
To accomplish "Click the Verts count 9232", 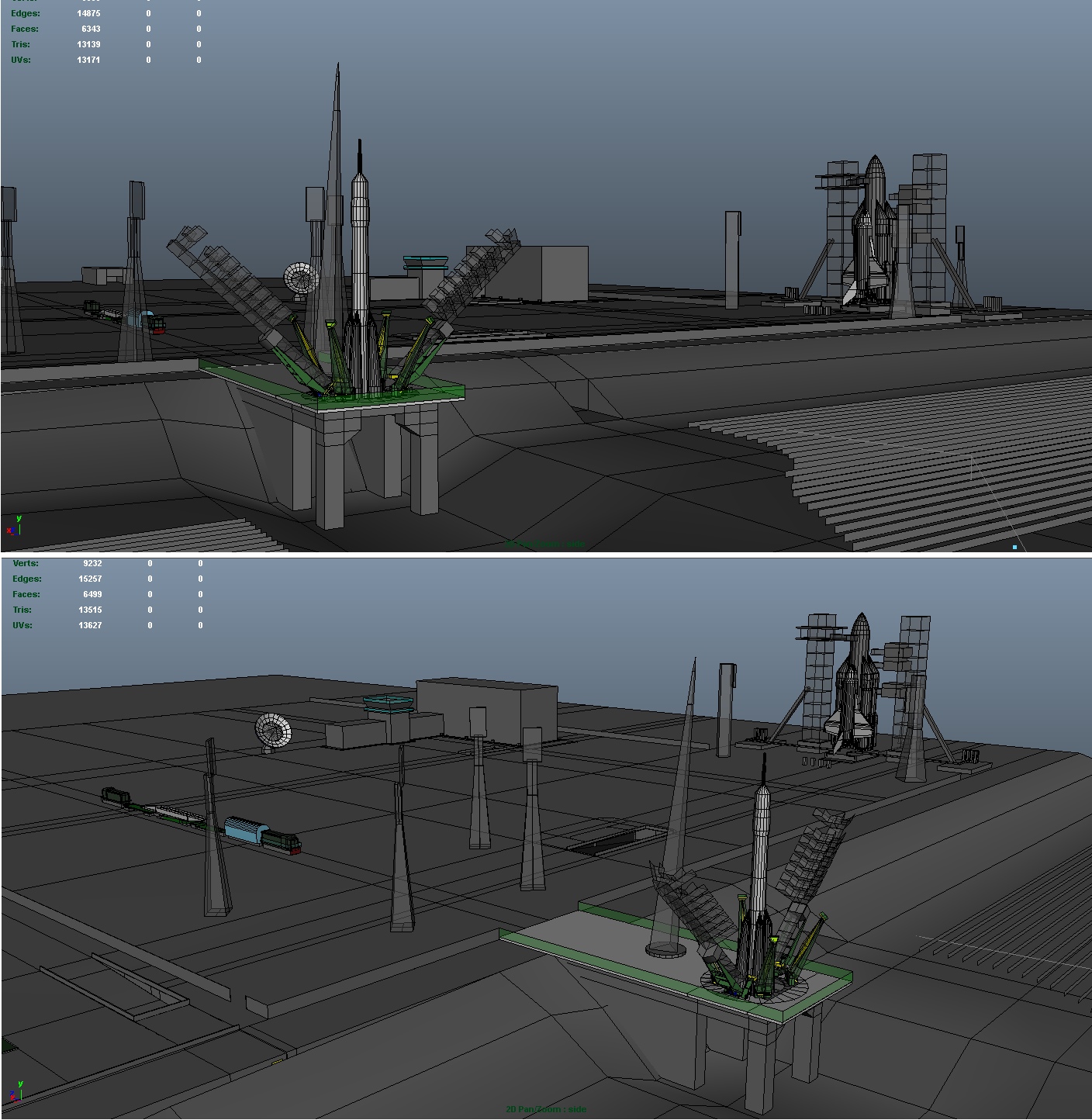I will pos(92,564).
